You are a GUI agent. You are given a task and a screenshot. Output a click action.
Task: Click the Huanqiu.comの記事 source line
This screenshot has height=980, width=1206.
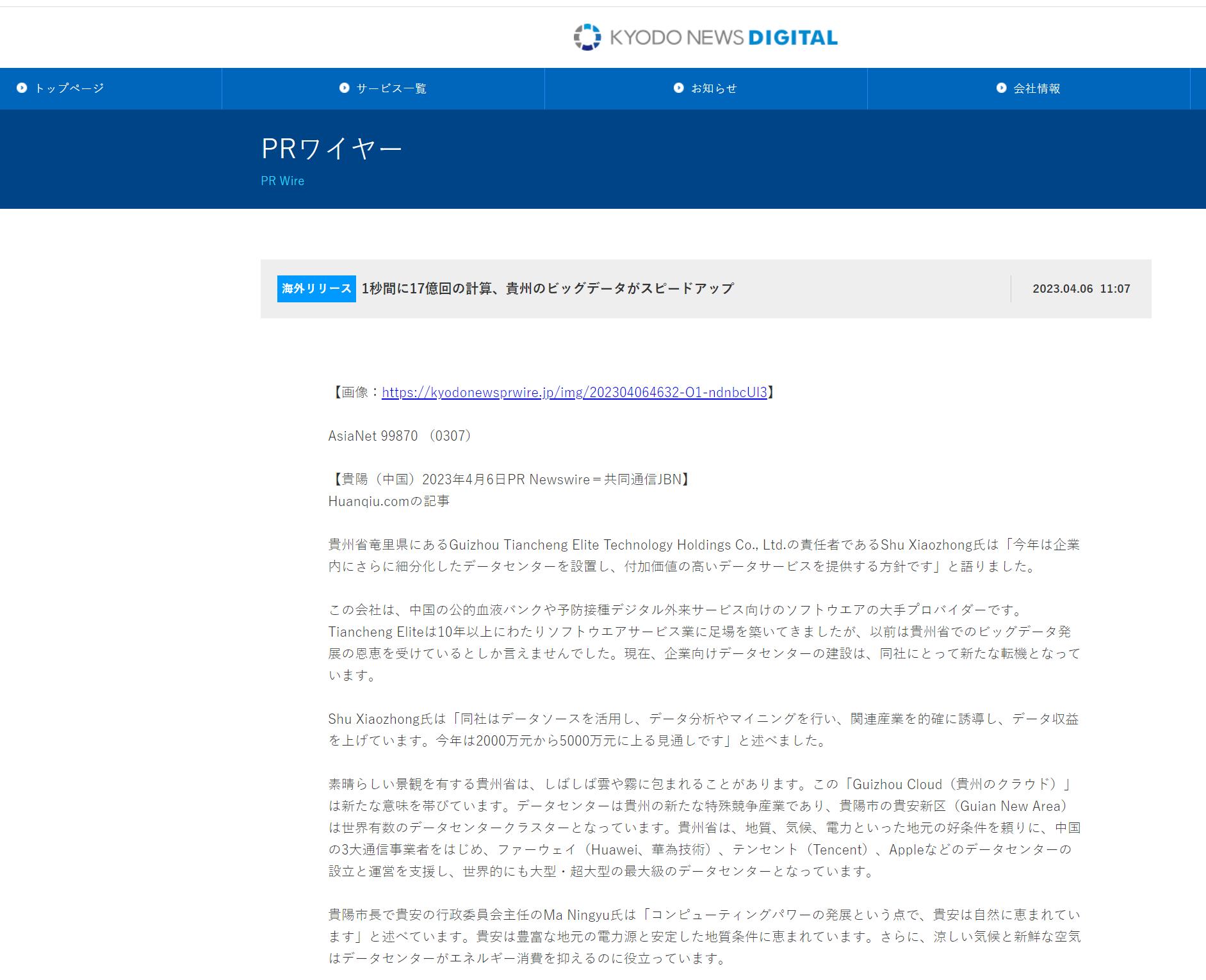coord(389,502)
